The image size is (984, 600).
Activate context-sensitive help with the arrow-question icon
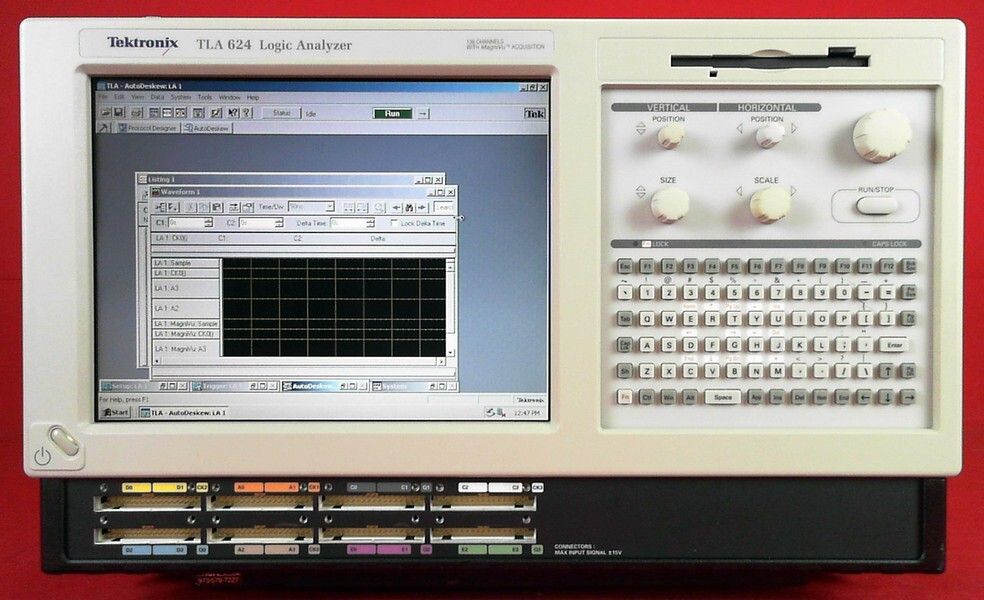click(x=233, y=113)
